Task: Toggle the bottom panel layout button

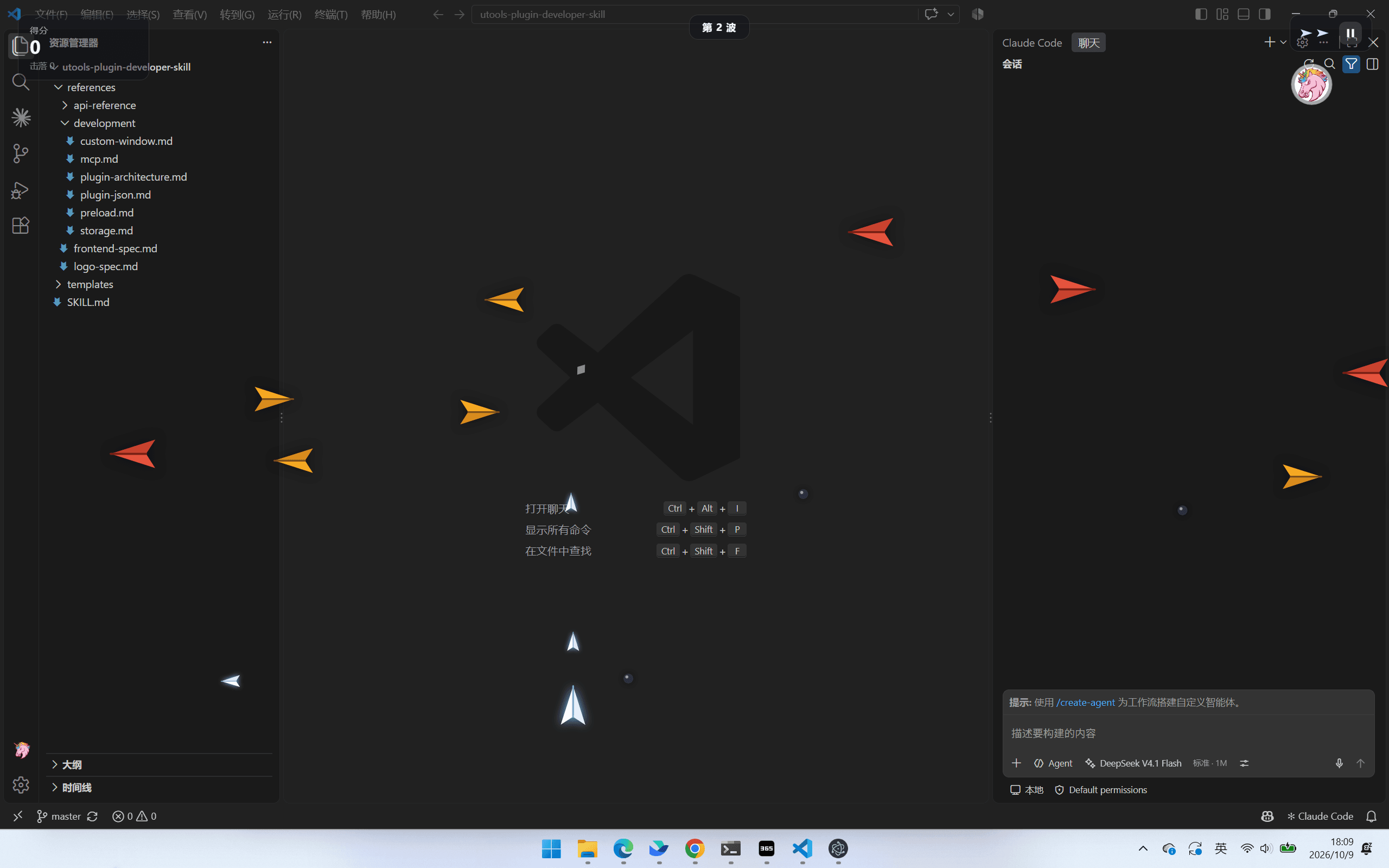Action: (1243, 14)
